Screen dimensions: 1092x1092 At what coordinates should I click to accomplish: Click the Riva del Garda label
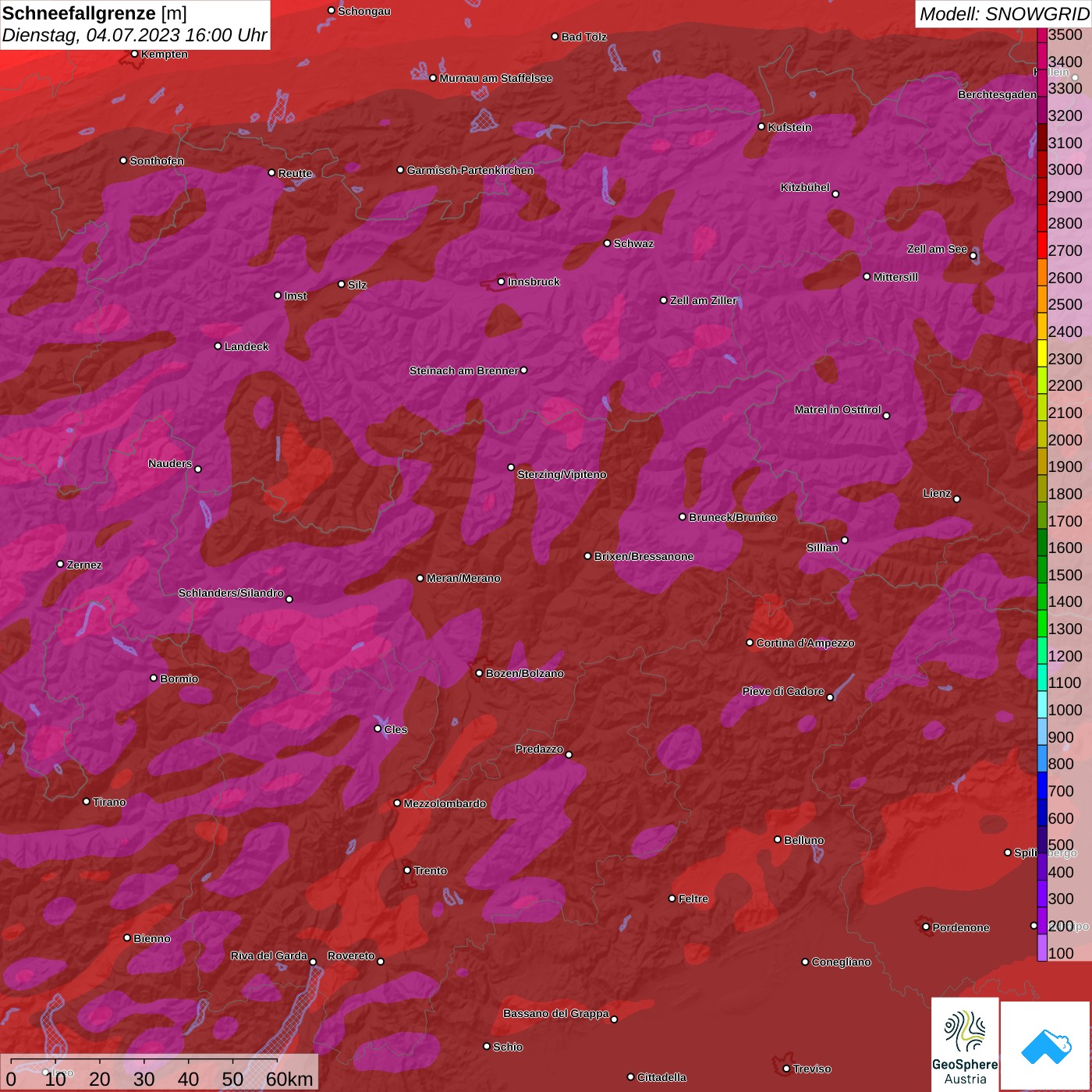point(269,955)
